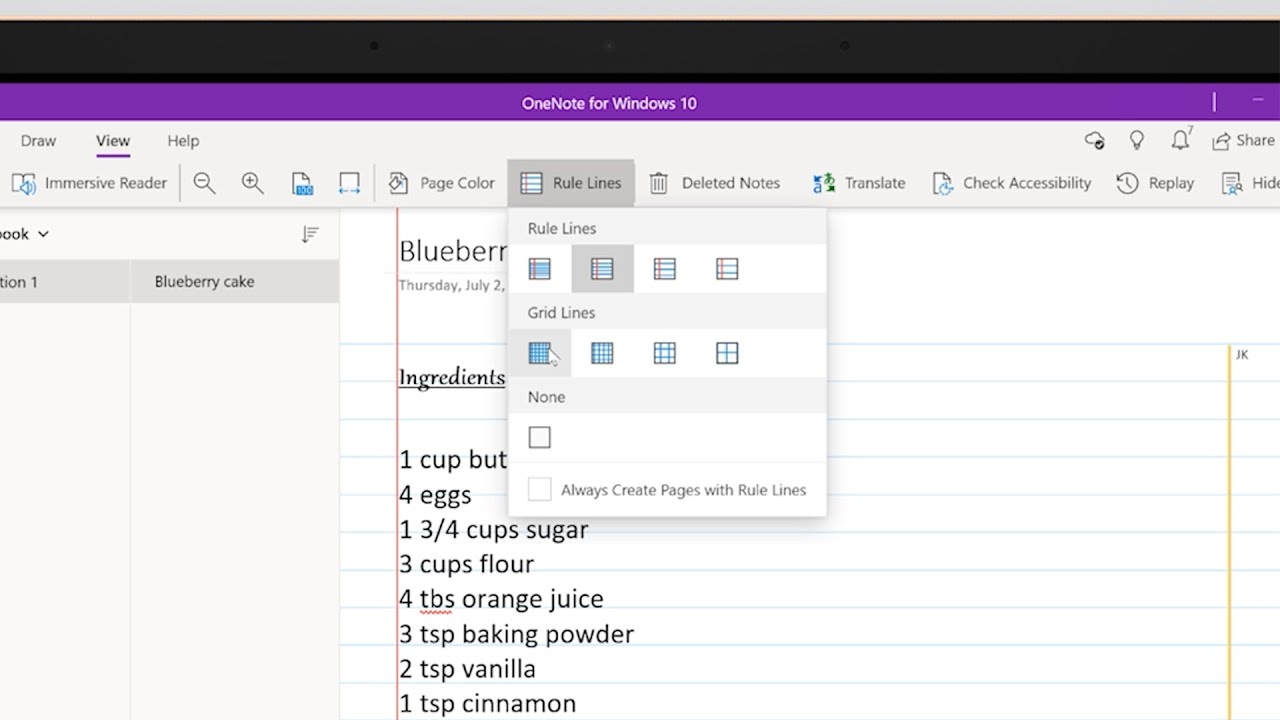1280x720 pixels.
Task: Click the Share button
Action: click(x=1243, y=141)
